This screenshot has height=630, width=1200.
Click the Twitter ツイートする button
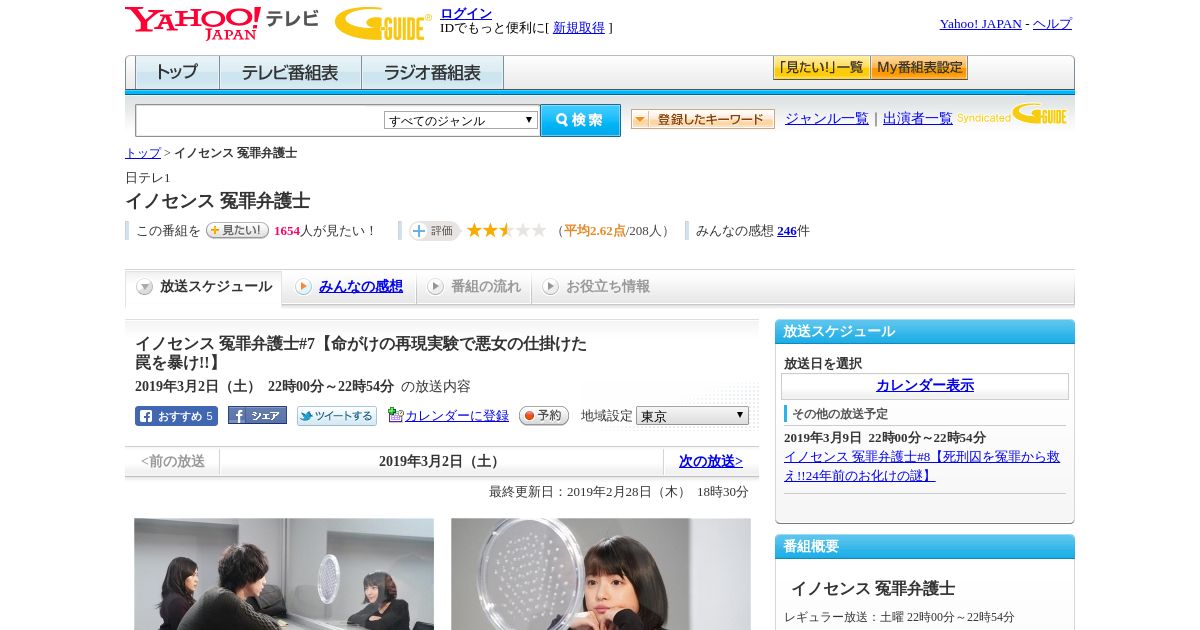(x=337, y=416)
